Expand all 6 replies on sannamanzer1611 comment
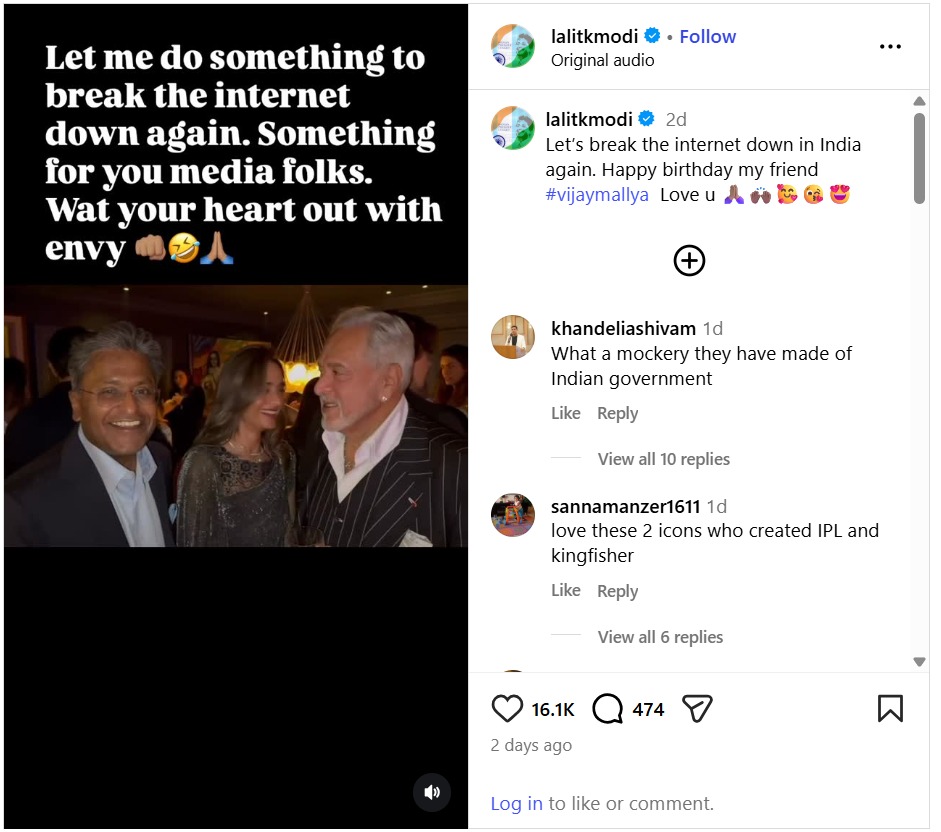941x832 pixels. pos(660,637)
